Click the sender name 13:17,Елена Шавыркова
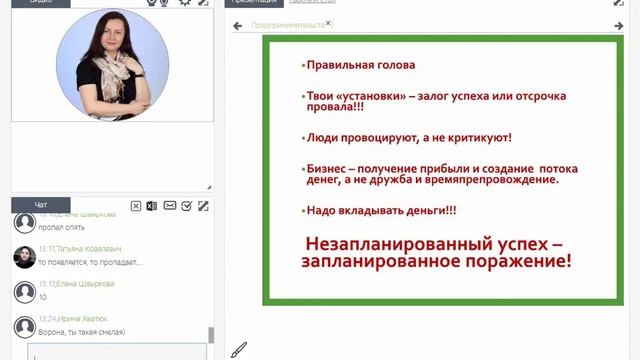This screenshot has height=360, width=640. click(x=77, y=284)
